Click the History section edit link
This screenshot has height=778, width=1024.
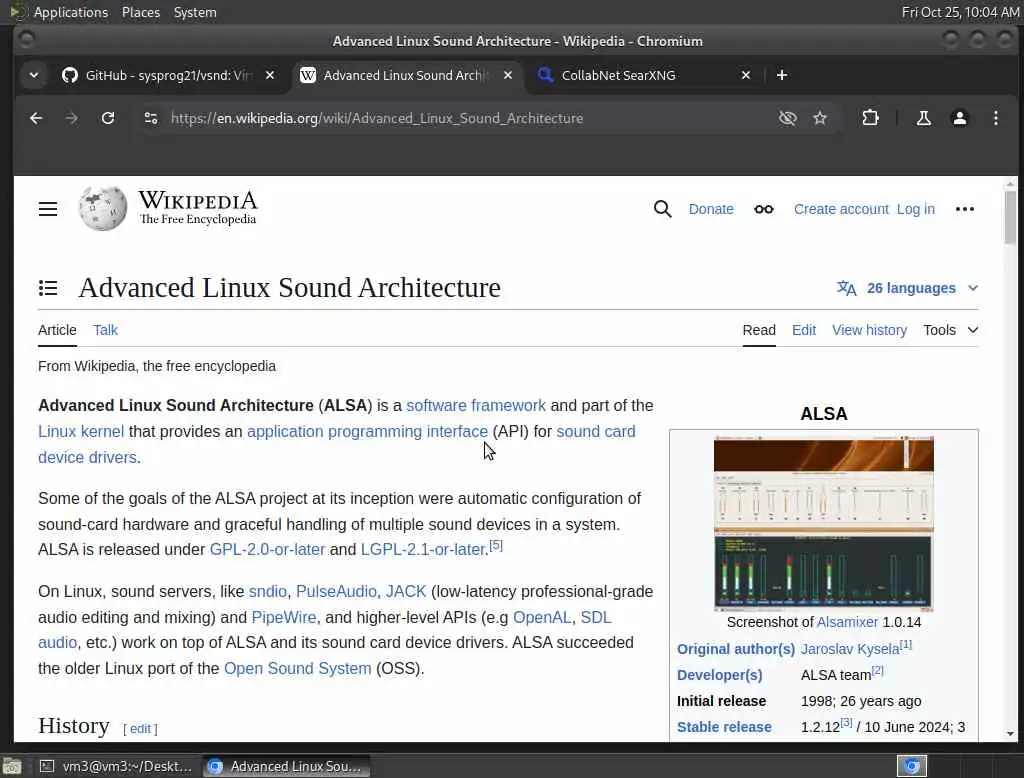pos(140,728)
